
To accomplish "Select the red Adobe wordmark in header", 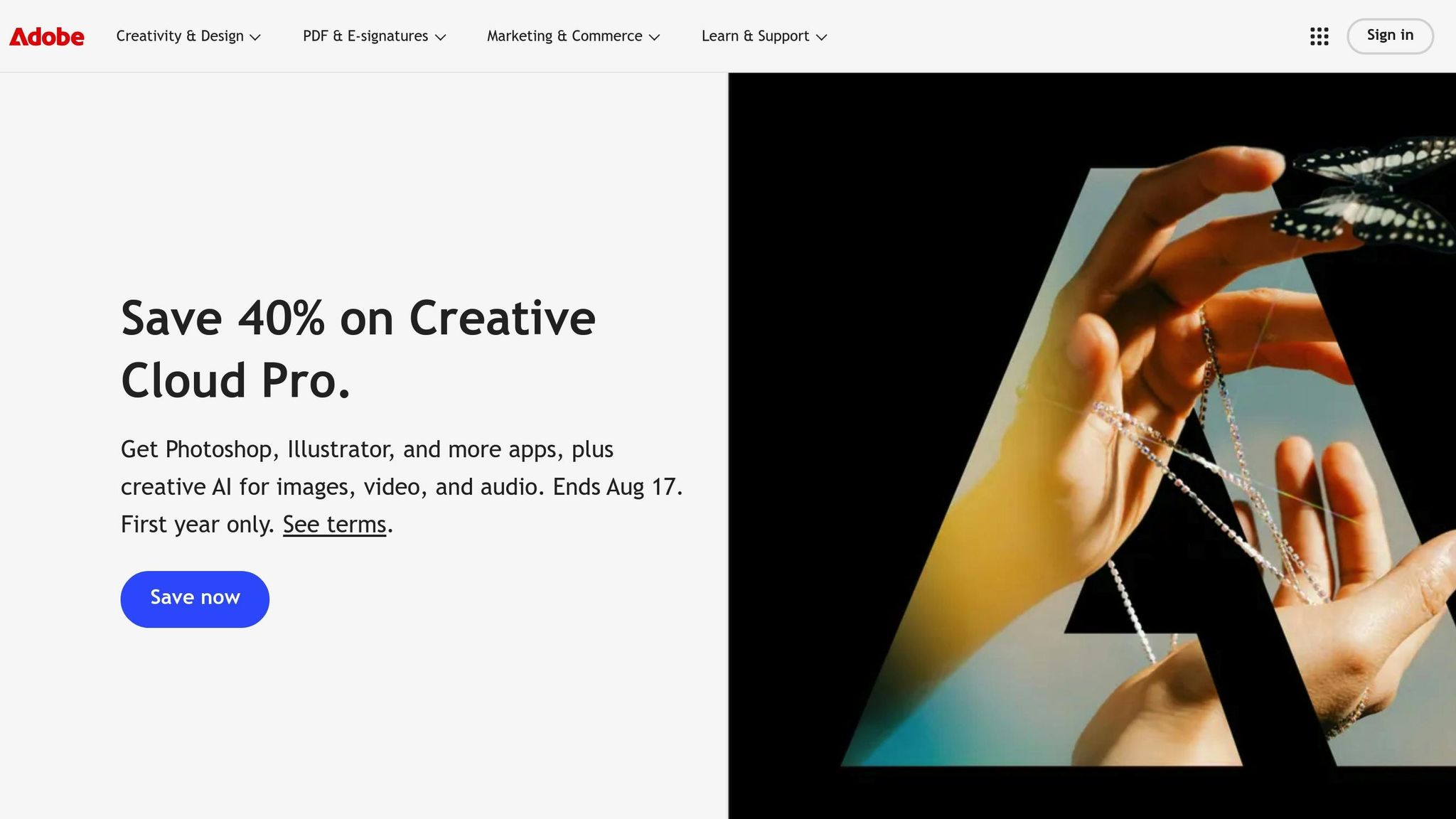I will [45, 36].
